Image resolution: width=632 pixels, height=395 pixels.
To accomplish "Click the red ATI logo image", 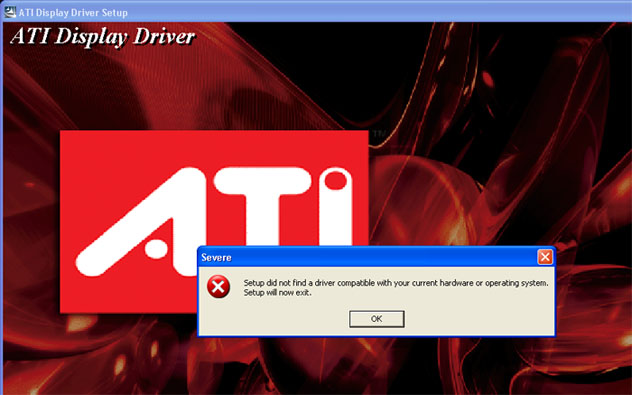I will pos(214,221).
